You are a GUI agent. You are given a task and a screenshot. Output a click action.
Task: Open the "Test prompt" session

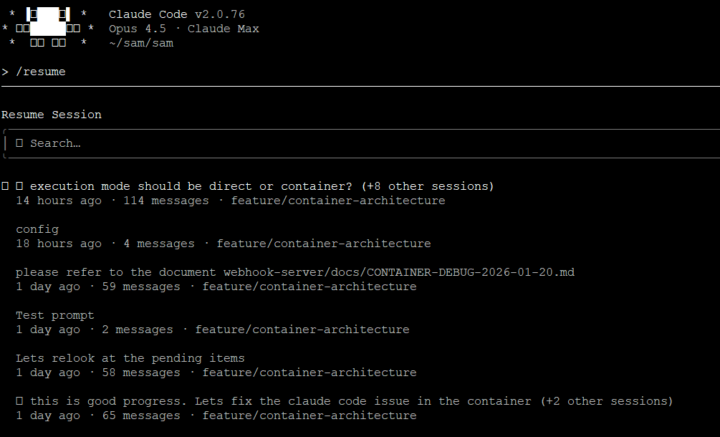pyautogui.click(x=55, y=315)
